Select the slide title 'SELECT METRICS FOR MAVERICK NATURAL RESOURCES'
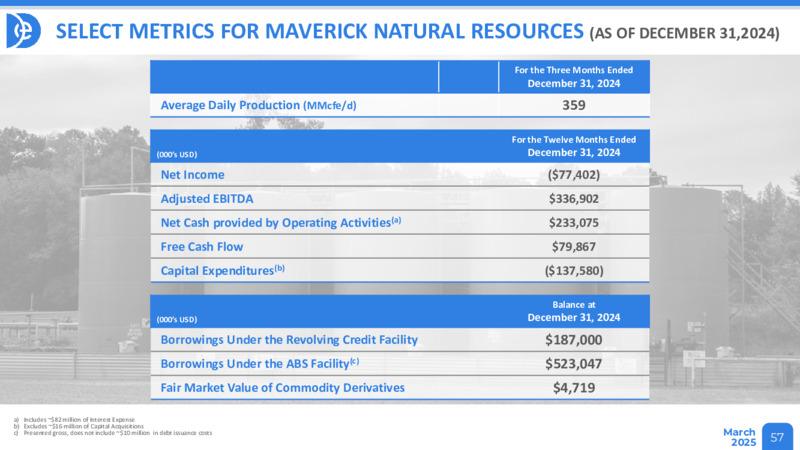 (x=319, y=31)
